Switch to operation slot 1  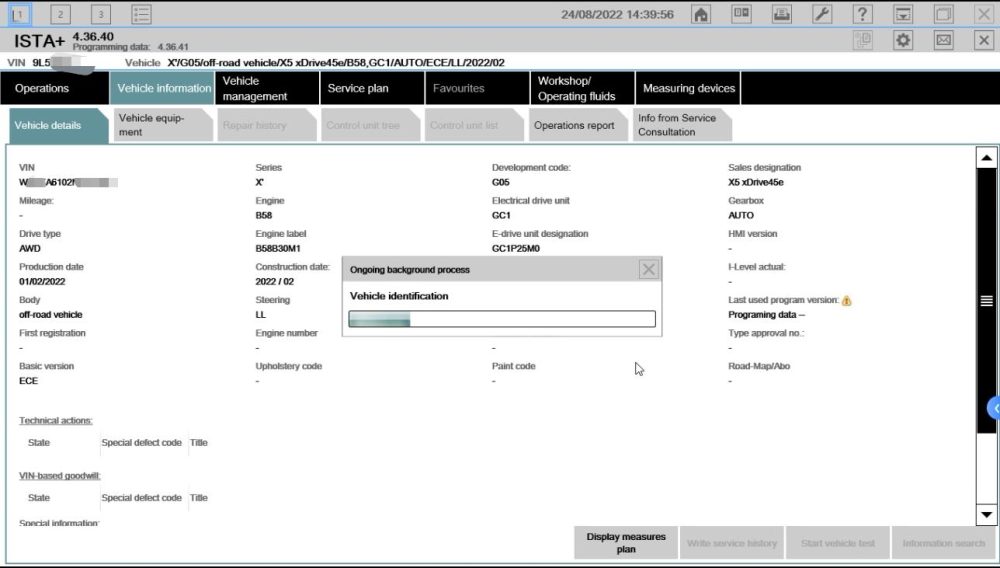[19, 14]
